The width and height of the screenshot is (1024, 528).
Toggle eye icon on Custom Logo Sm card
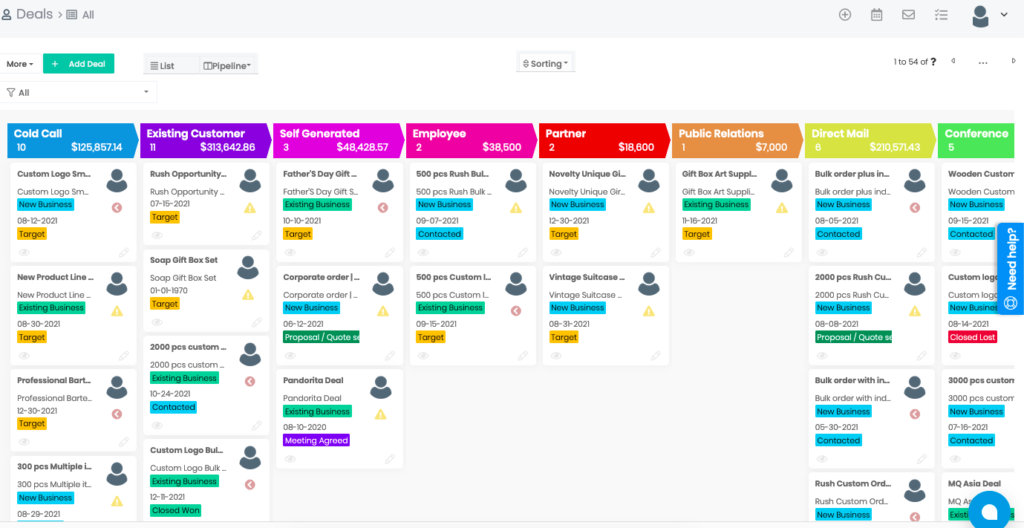(x=24, y=252)
